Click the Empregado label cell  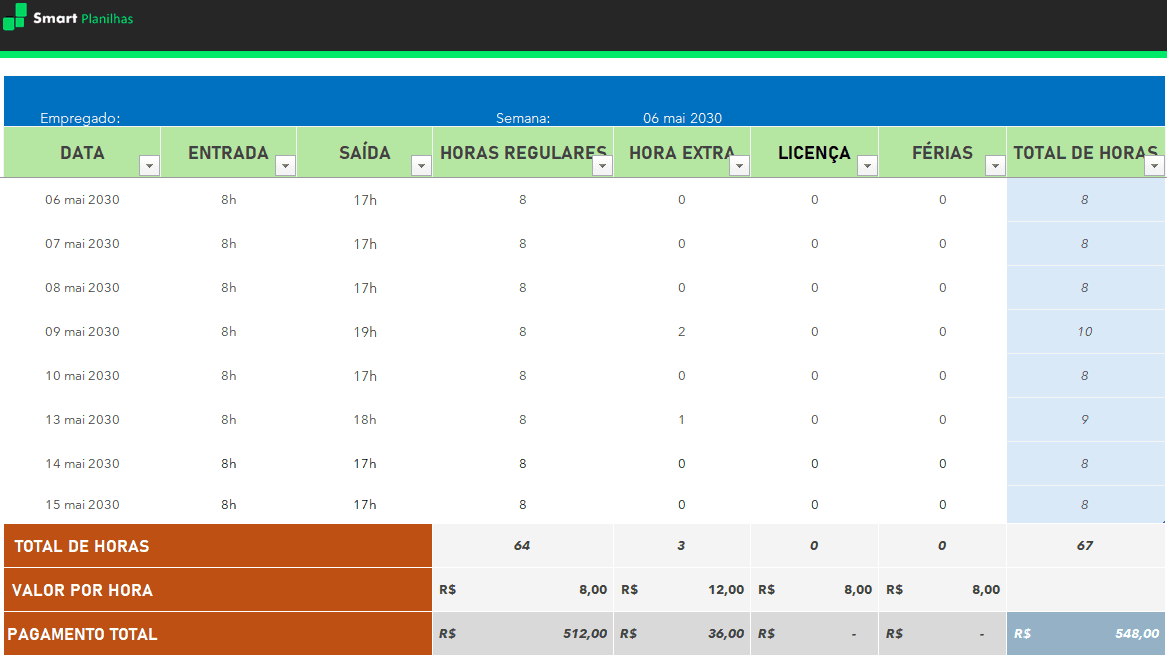coord(80,118)
